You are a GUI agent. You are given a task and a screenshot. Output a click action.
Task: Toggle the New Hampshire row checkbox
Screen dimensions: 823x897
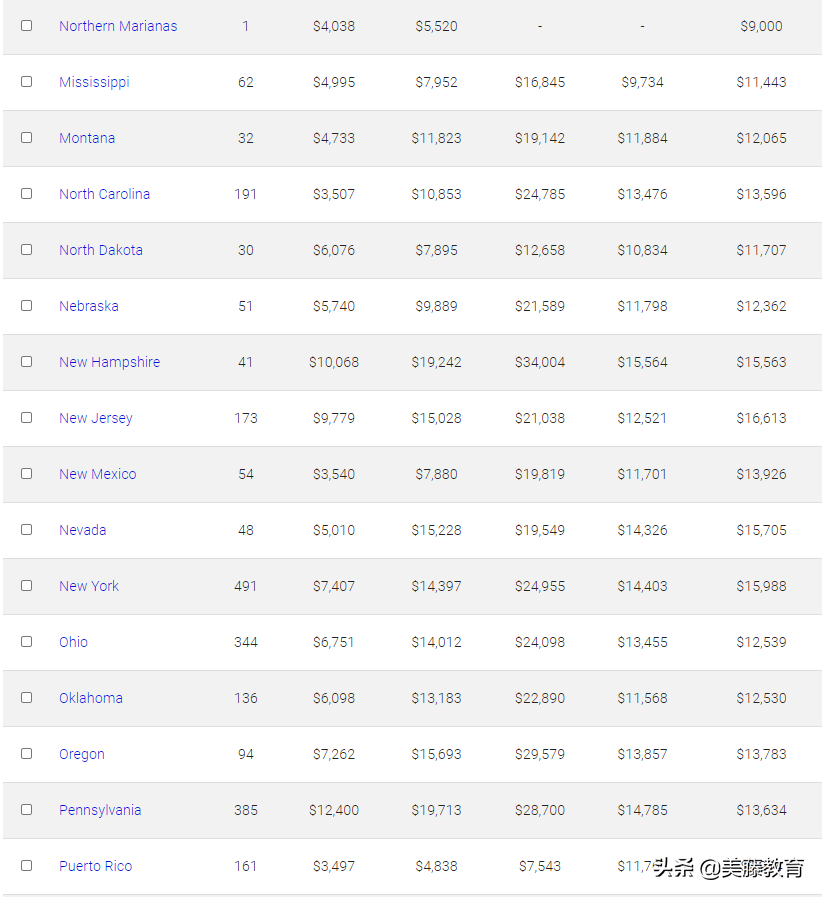27,362
